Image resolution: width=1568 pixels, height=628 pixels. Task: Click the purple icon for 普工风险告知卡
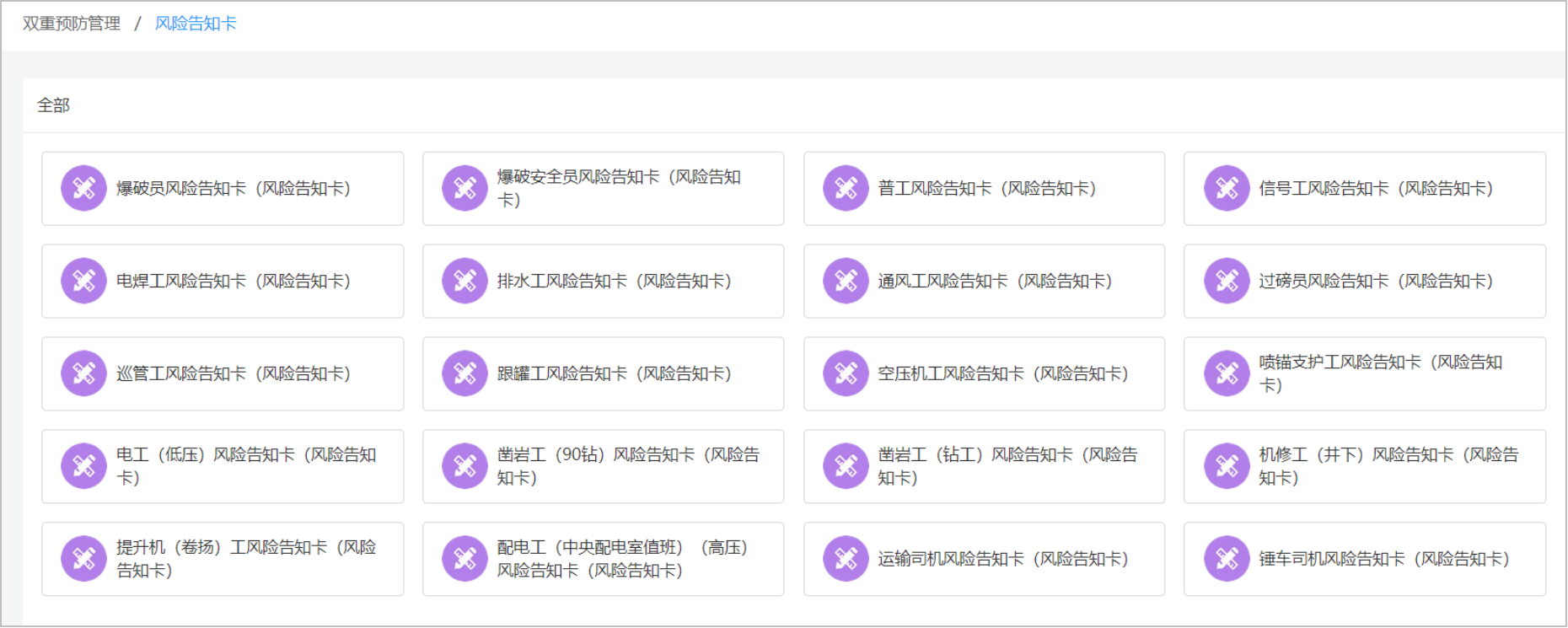(x=846, y=188)
